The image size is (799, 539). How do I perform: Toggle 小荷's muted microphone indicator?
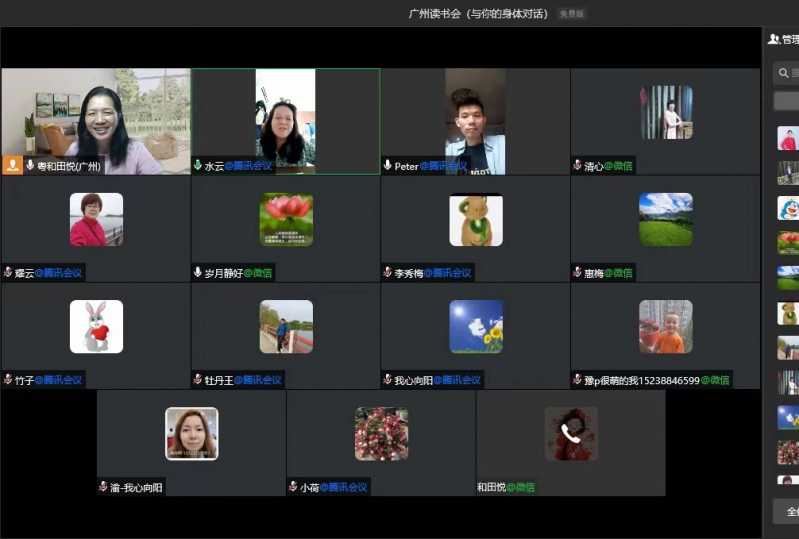coord(293,487)
